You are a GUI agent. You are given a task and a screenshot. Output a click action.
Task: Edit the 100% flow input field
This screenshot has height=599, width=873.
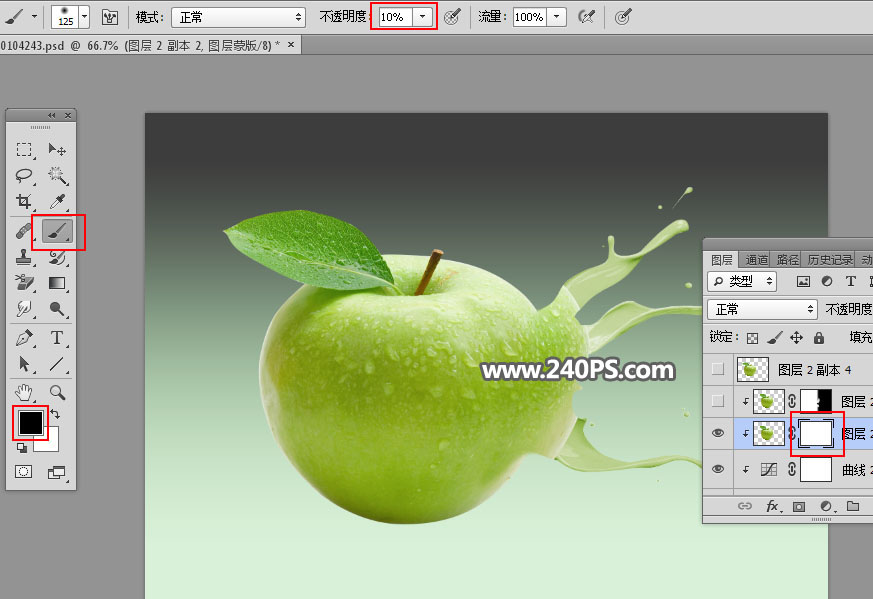pyautogui.click(x=529, y=17)
